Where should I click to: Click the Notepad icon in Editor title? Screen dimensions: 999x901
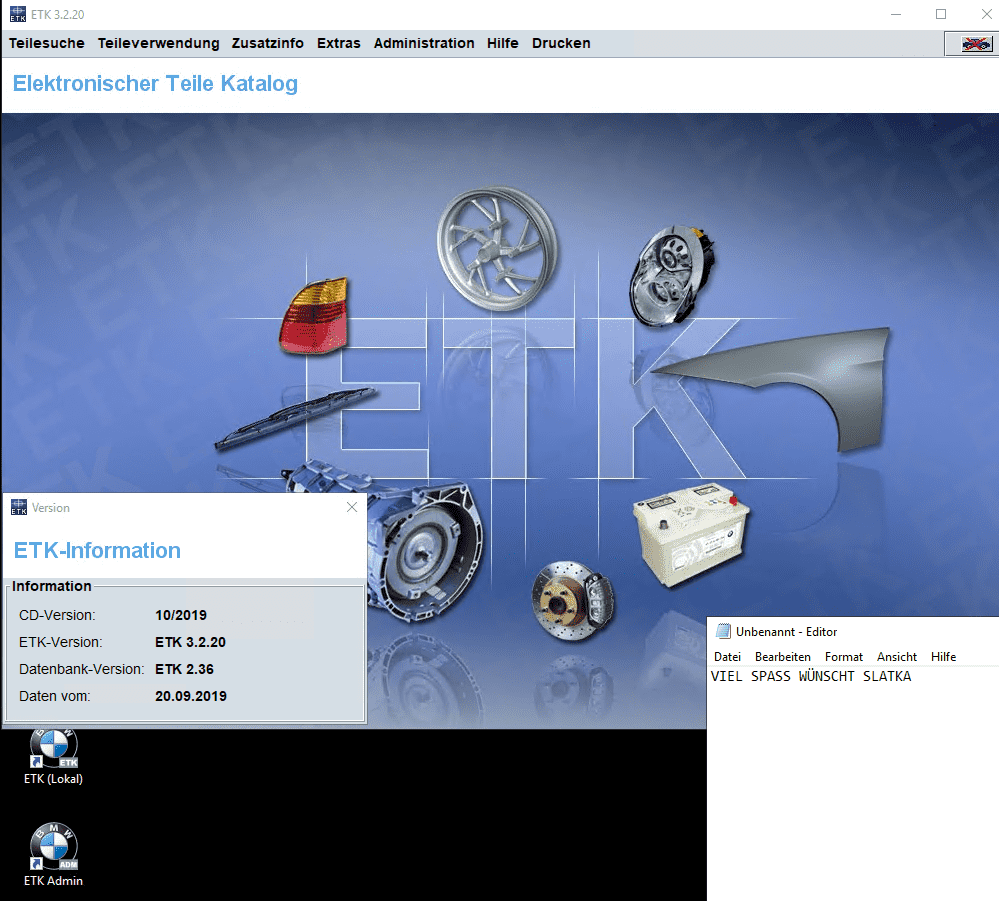point(722,631)
